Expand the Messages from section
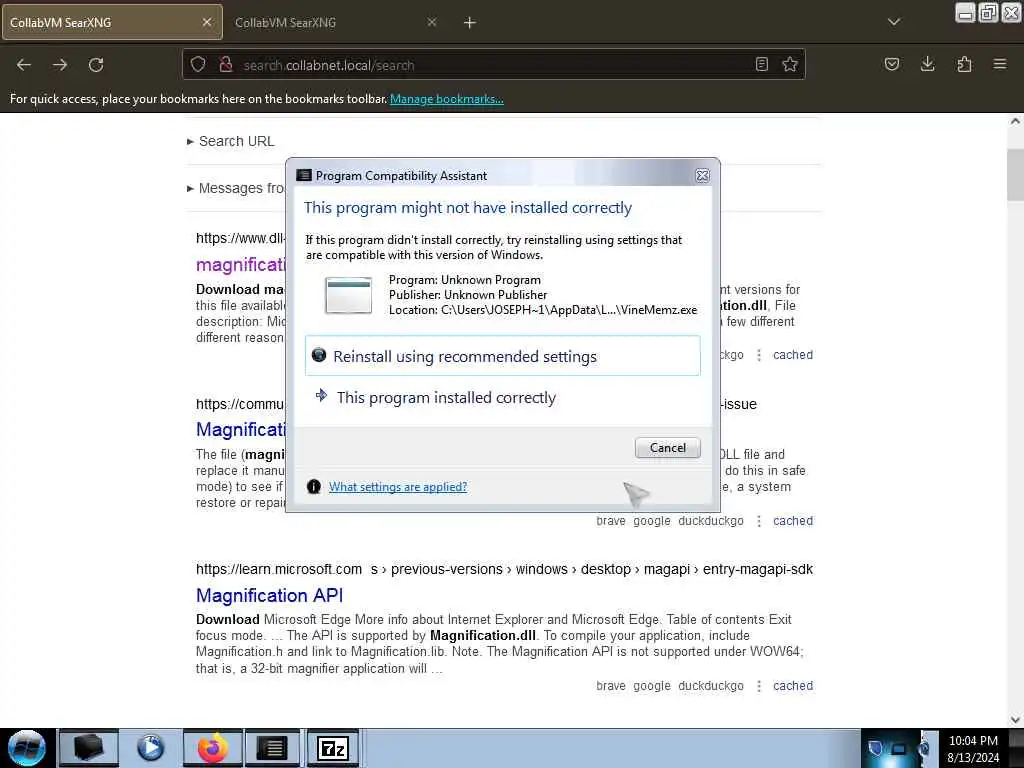This screenshot has height=768, width=1024. 236,188
